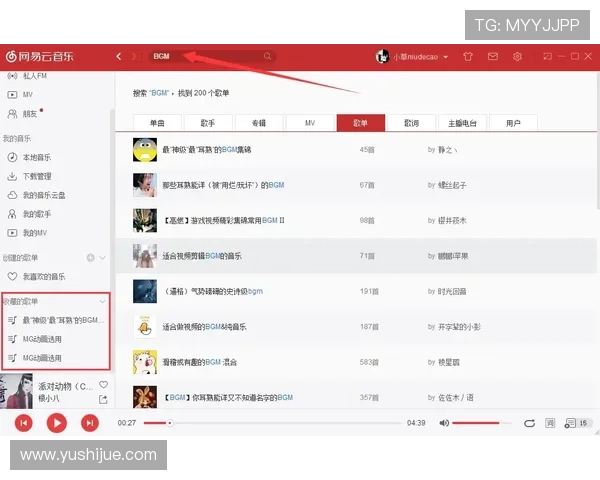Collapse the 创建的歌单 section

(102, 258)
